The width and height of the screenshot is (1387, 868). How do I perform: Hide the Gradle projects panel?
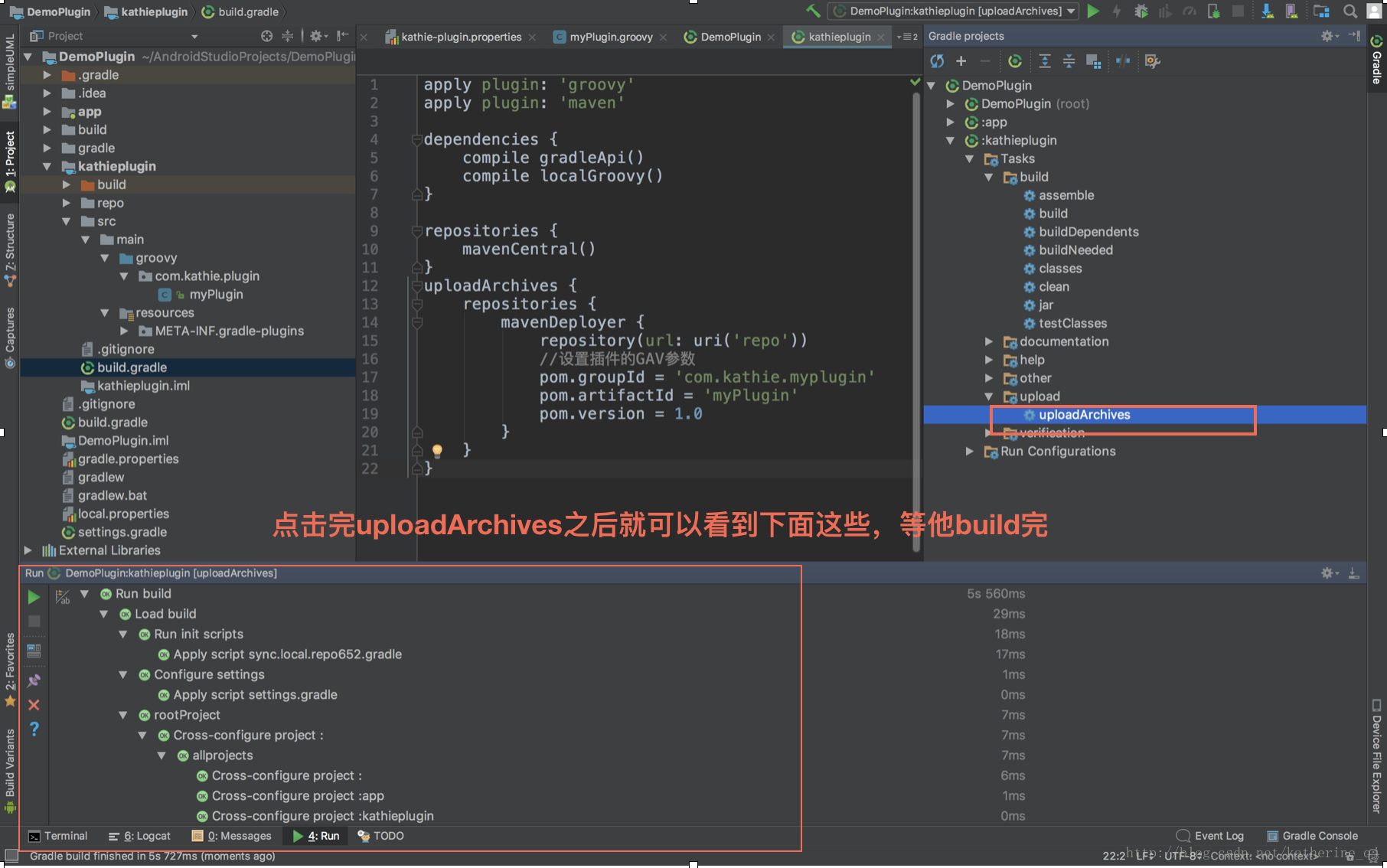pos(1354,36)
